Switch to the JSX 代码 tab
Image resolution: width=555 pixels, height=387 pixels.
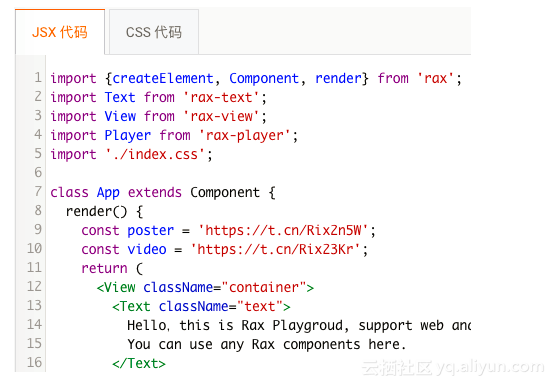pyautogui.click(x=60, y=32)
